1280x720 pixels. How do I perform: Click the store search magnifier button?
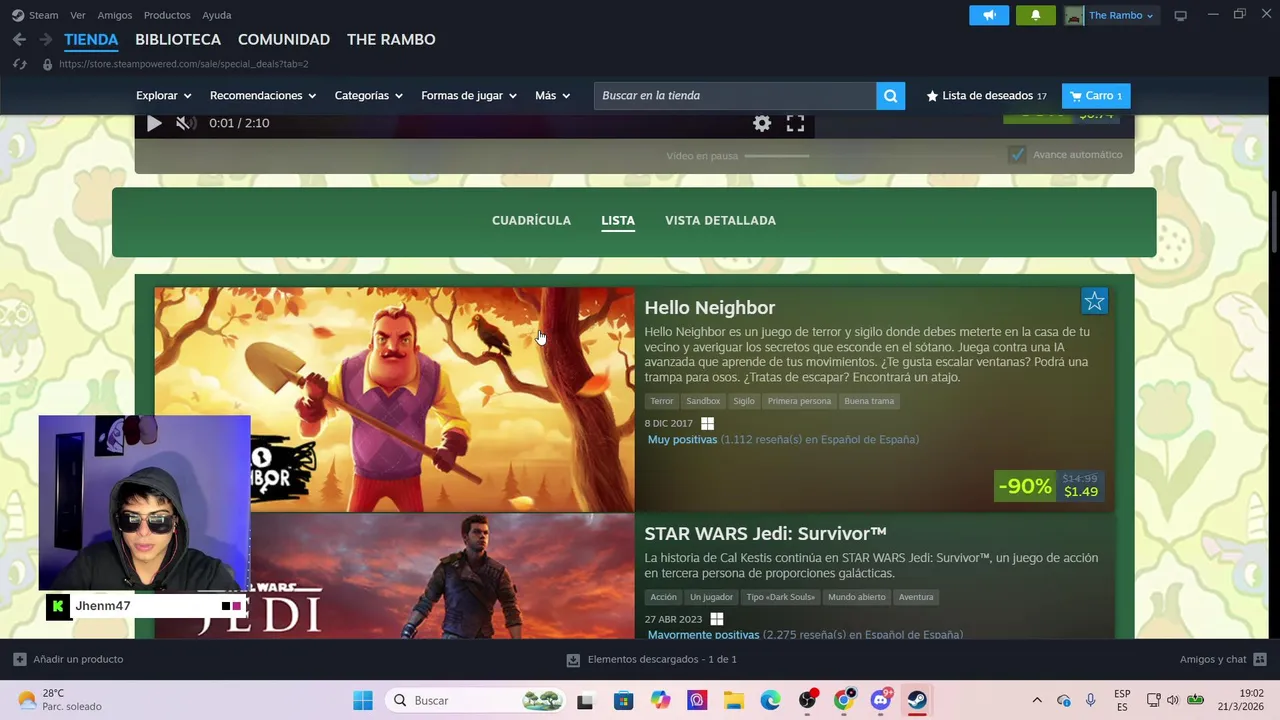coord(890,95)
